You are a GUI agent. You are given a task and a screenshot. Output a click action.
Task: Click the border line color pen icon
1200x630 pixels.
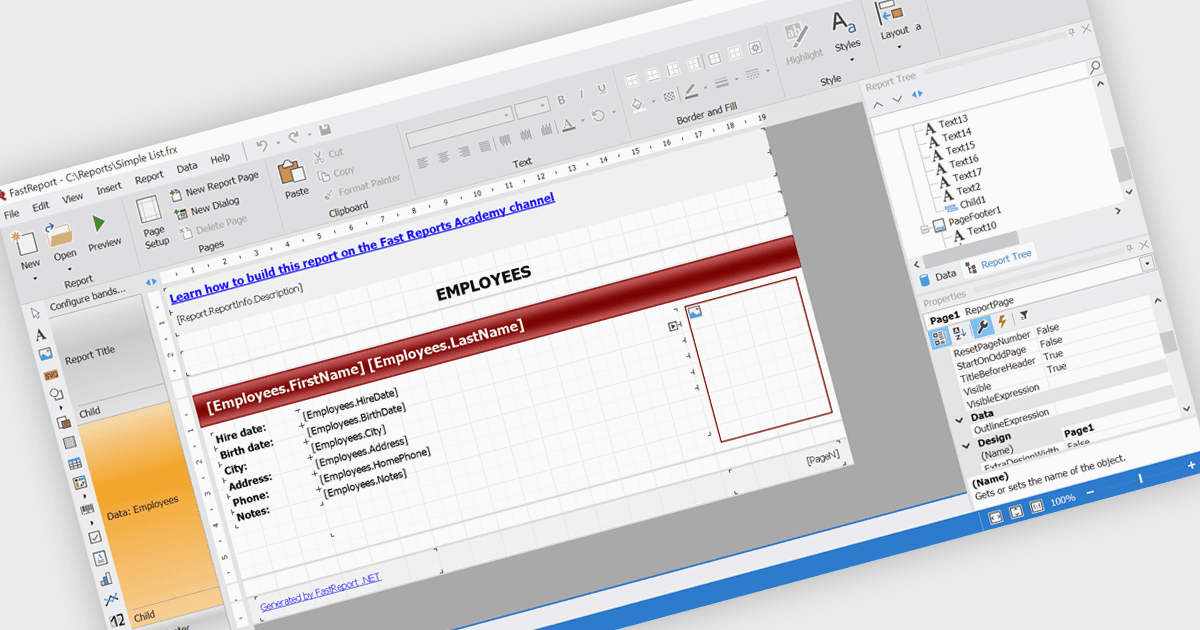click(690, 92)
